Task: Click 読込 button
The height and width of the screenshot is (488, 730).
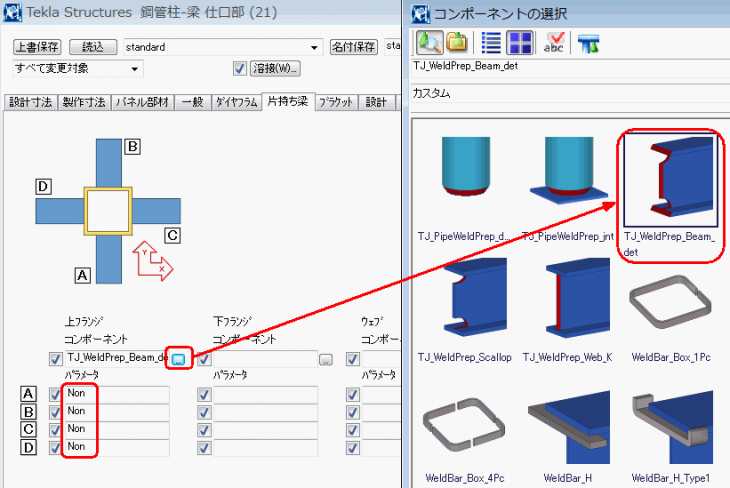Action: tap(93, 47)
